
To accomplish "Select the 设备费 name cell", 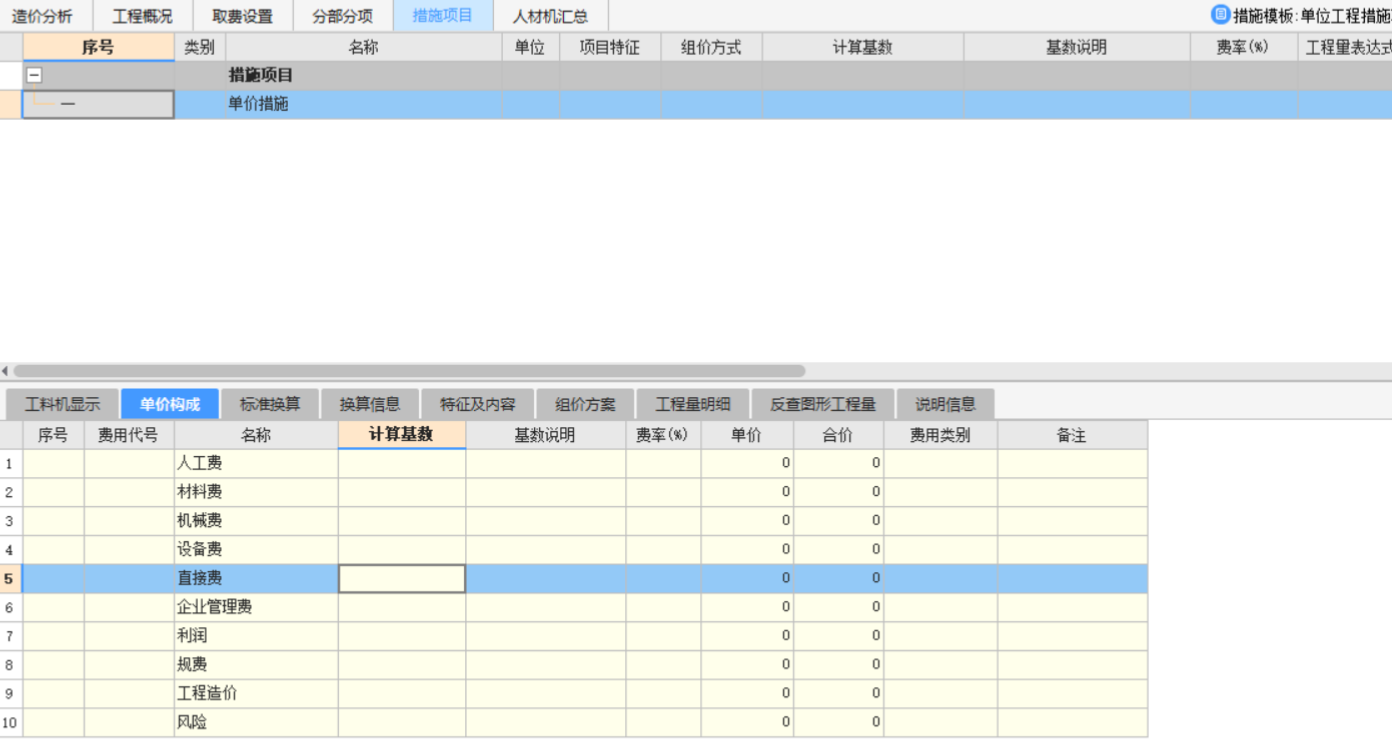I will pos(256,549).
